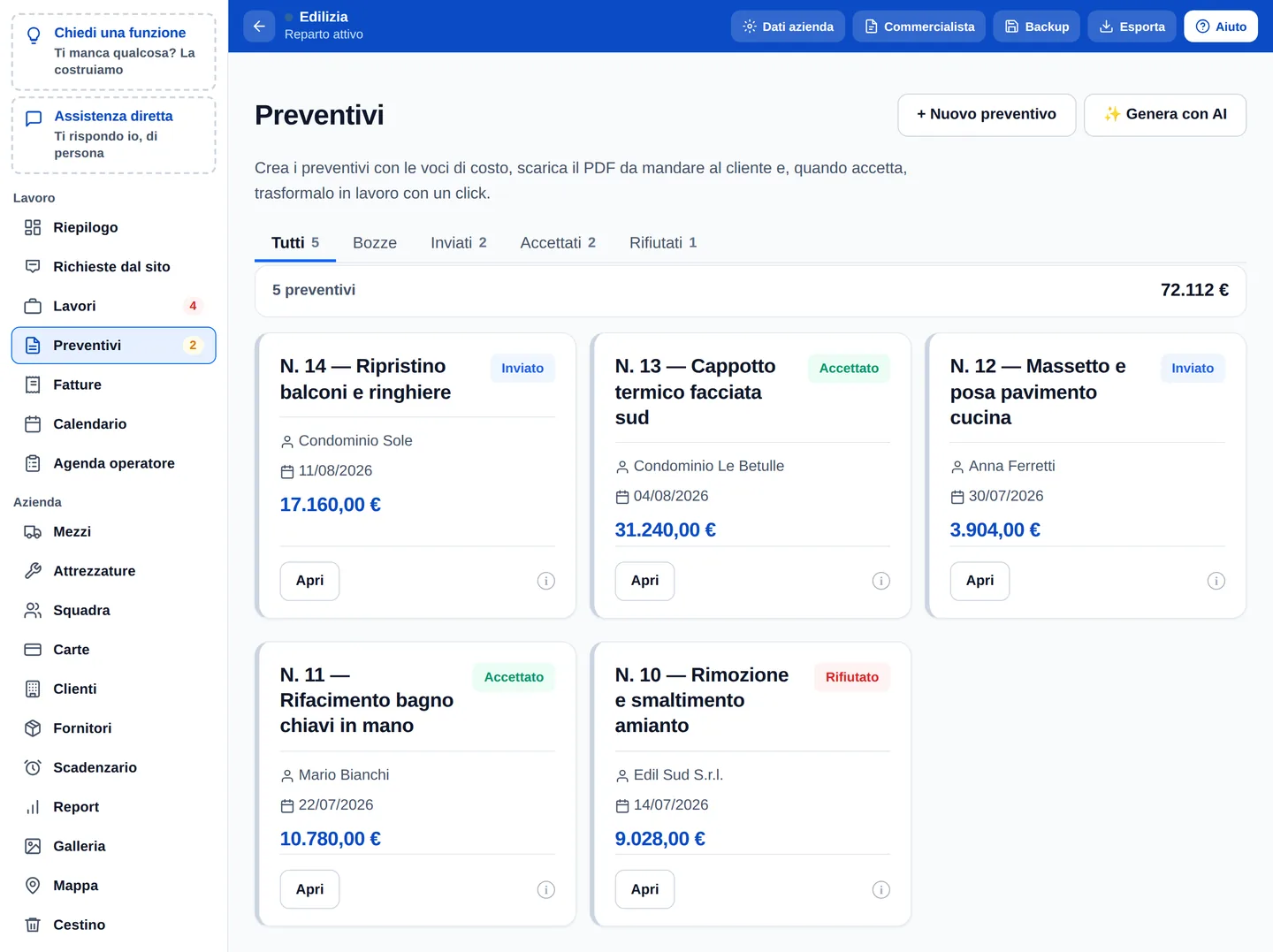Switch to the Rifiutati tab
The image size is (1273, 952).
click(663, 243)
